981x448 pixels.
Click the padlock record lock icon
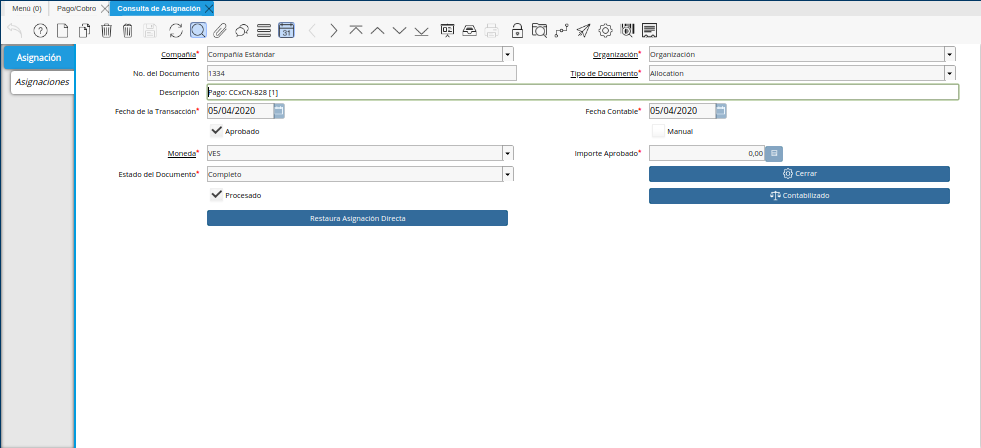(517, 31)
